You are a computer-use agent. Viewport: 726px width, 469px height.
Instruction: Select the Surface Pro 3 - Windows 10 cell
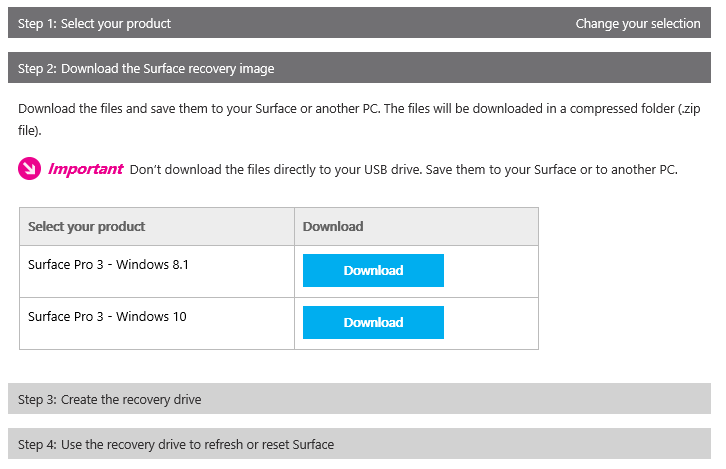pos(107,317)
